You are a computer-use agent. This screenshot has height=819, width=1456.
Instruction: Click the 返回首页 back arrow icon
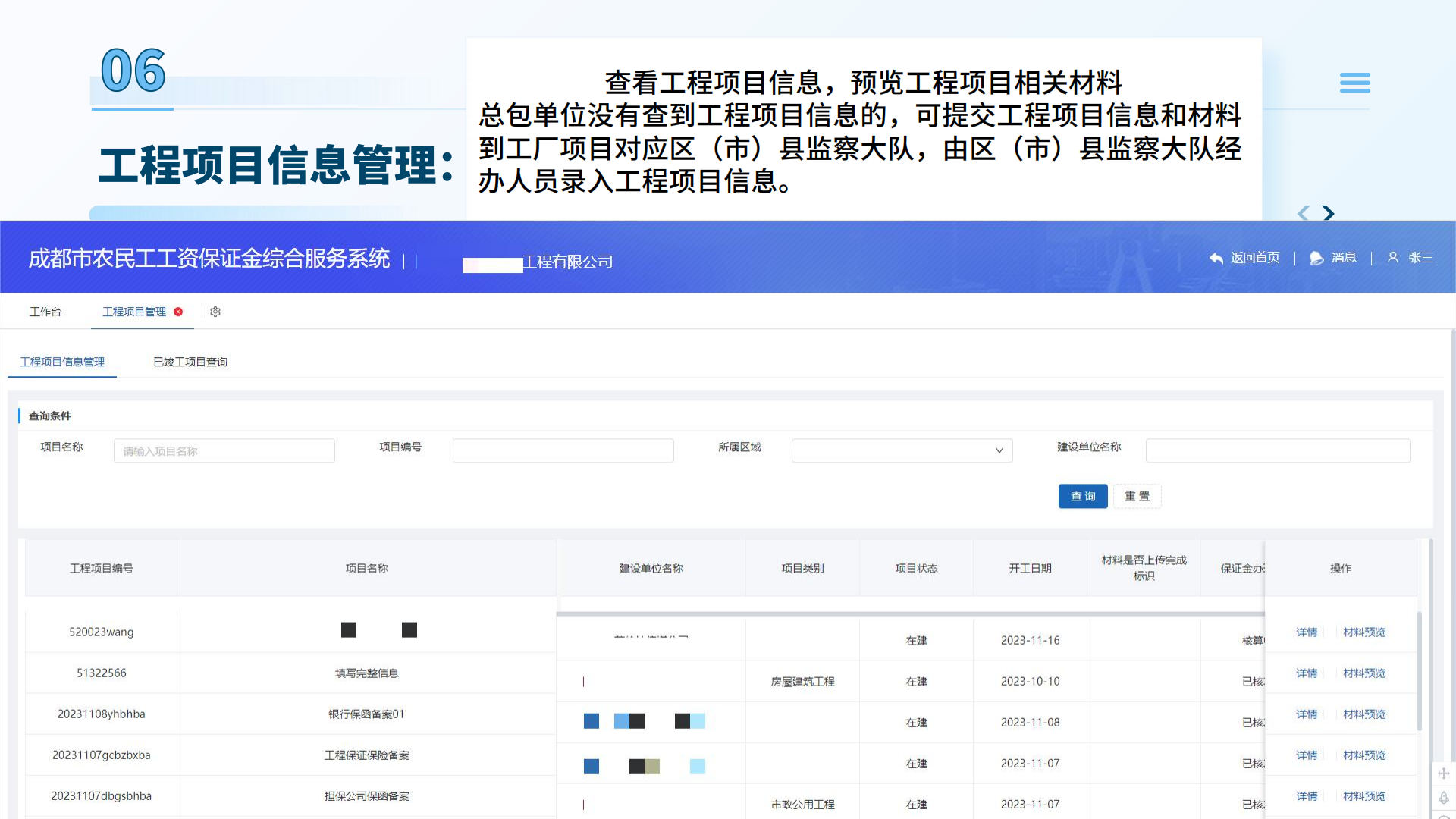(1217, 258)
